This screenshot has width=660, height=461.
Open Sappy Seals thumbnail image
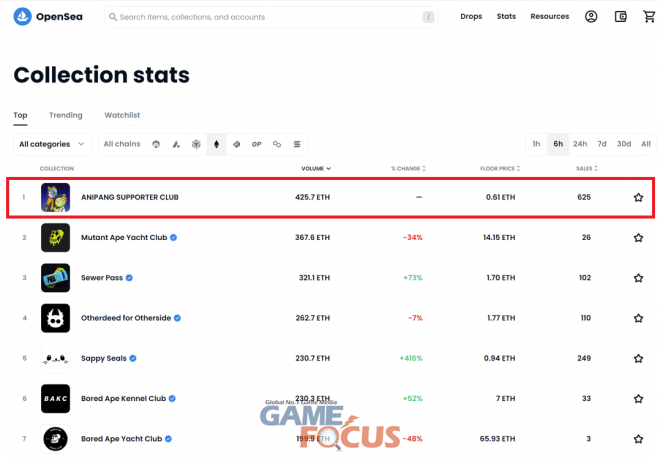point(56,358)
